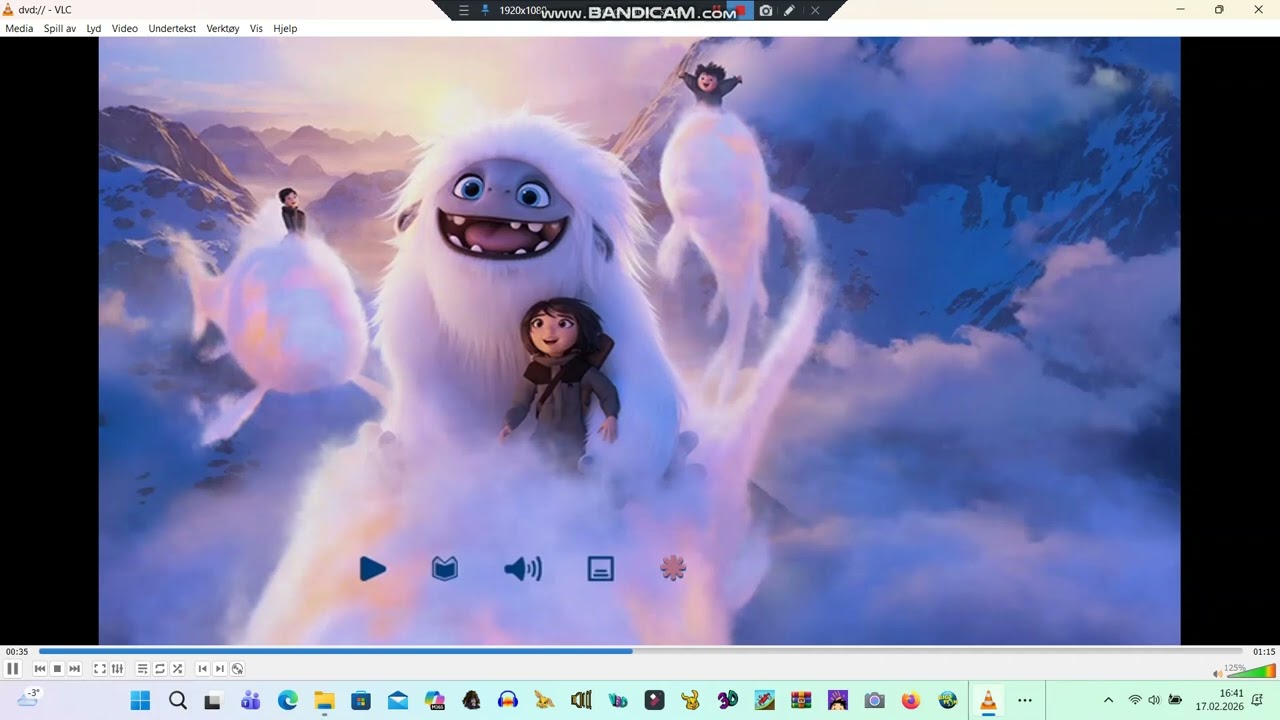Open the DVD menu subtitles icon
Viewport: 1280px width, 720px height.
point(600,569)
